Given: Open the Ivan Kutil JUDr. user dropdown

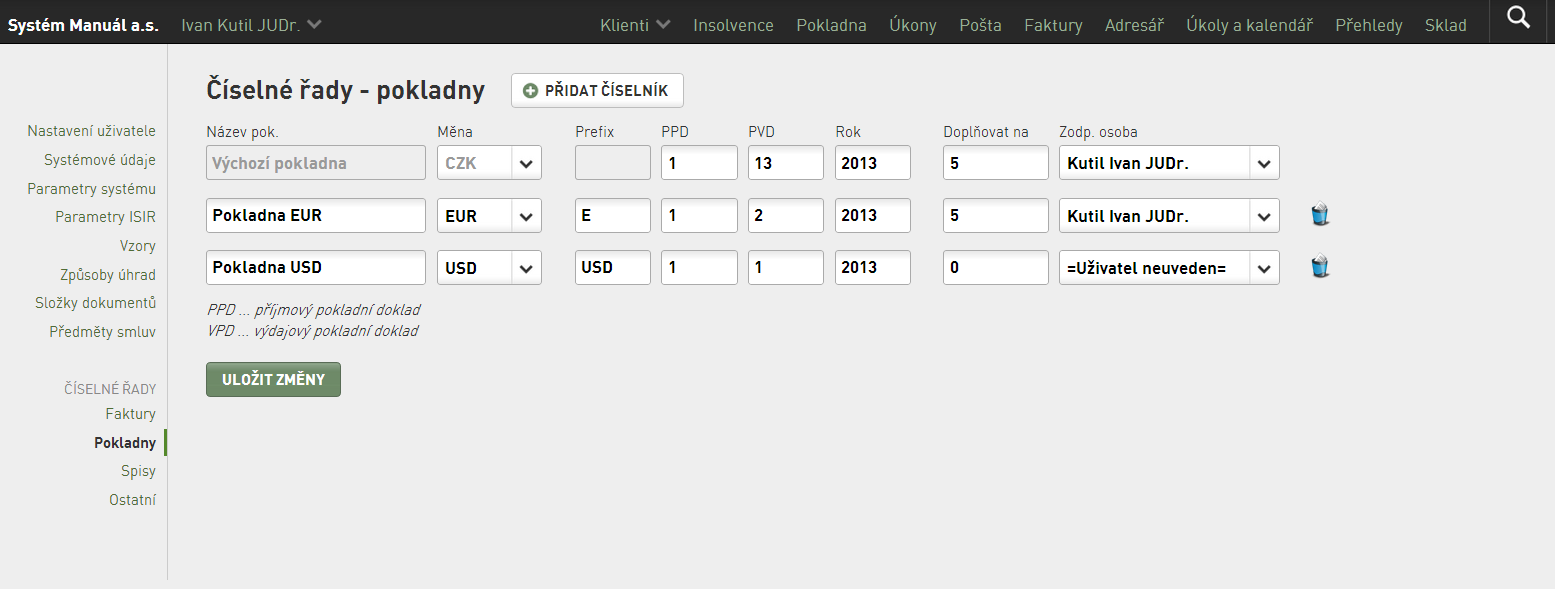Looking at the screenshot, I should [x=251, y=24].
